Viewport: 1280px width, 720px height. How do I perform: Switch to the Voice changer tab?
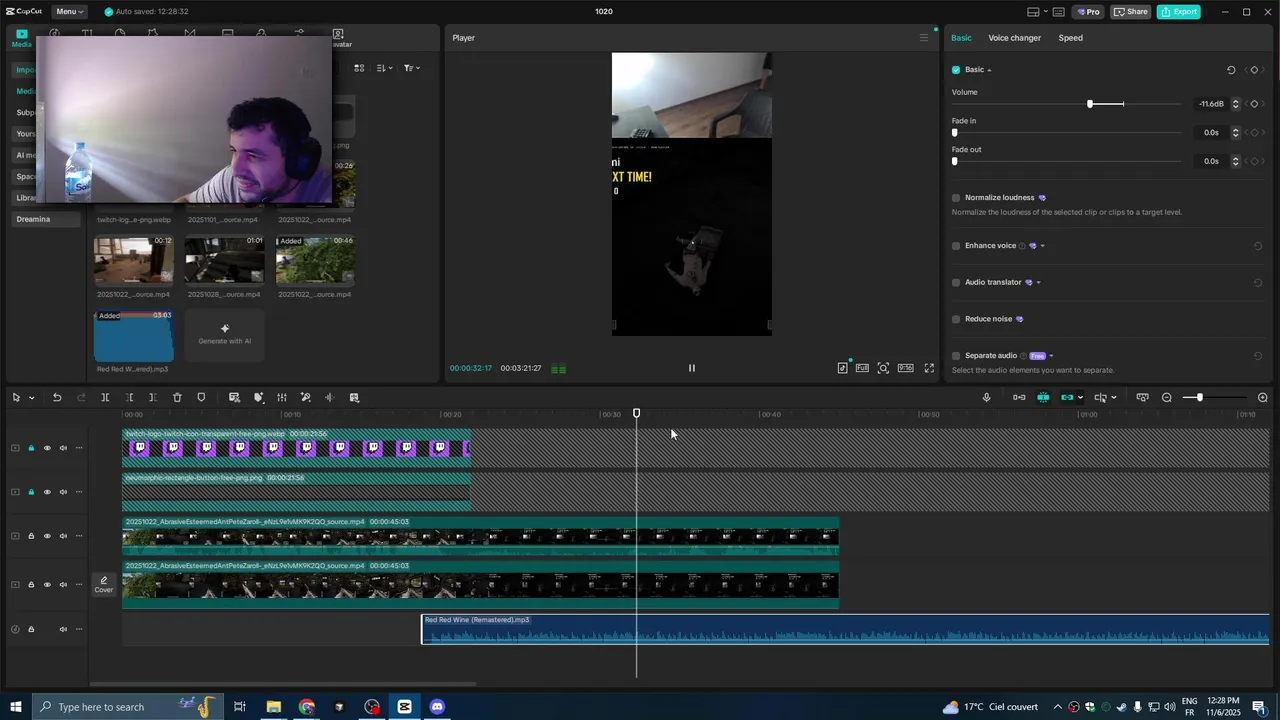click(1014, 38)
